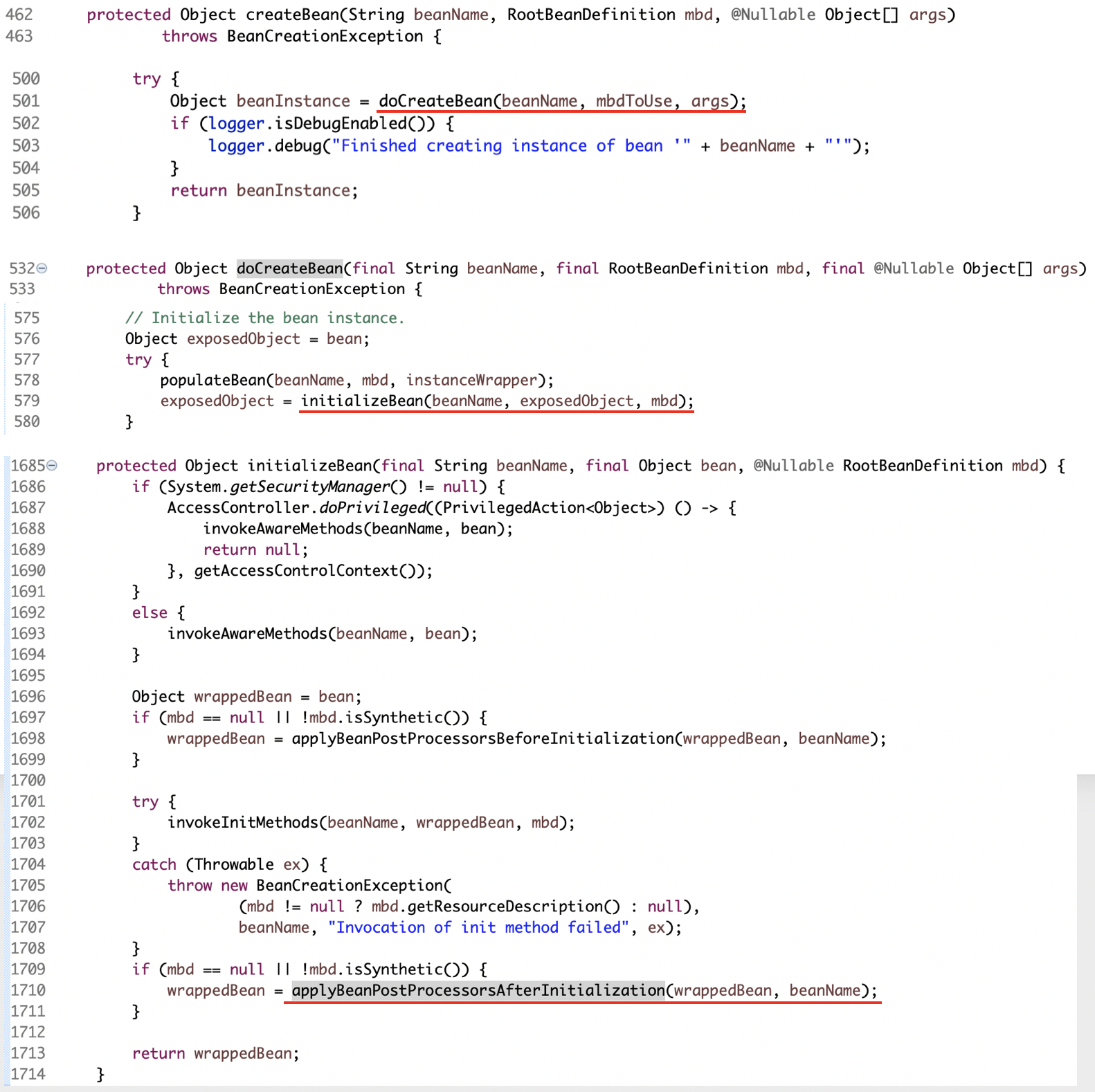Click line number 575 in the gutter

point(27,318)
